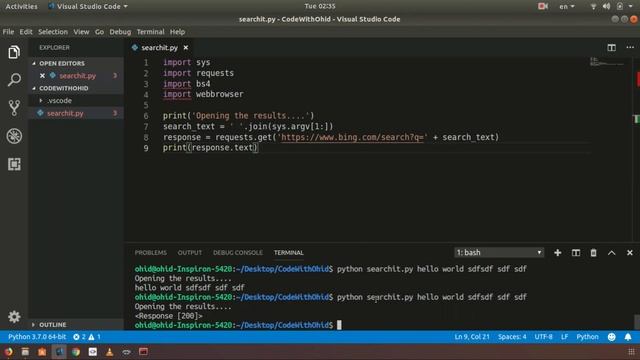Select the searchit.py editor tab
The width and height of the screenshot is (640, 360).
coord(159,48)
